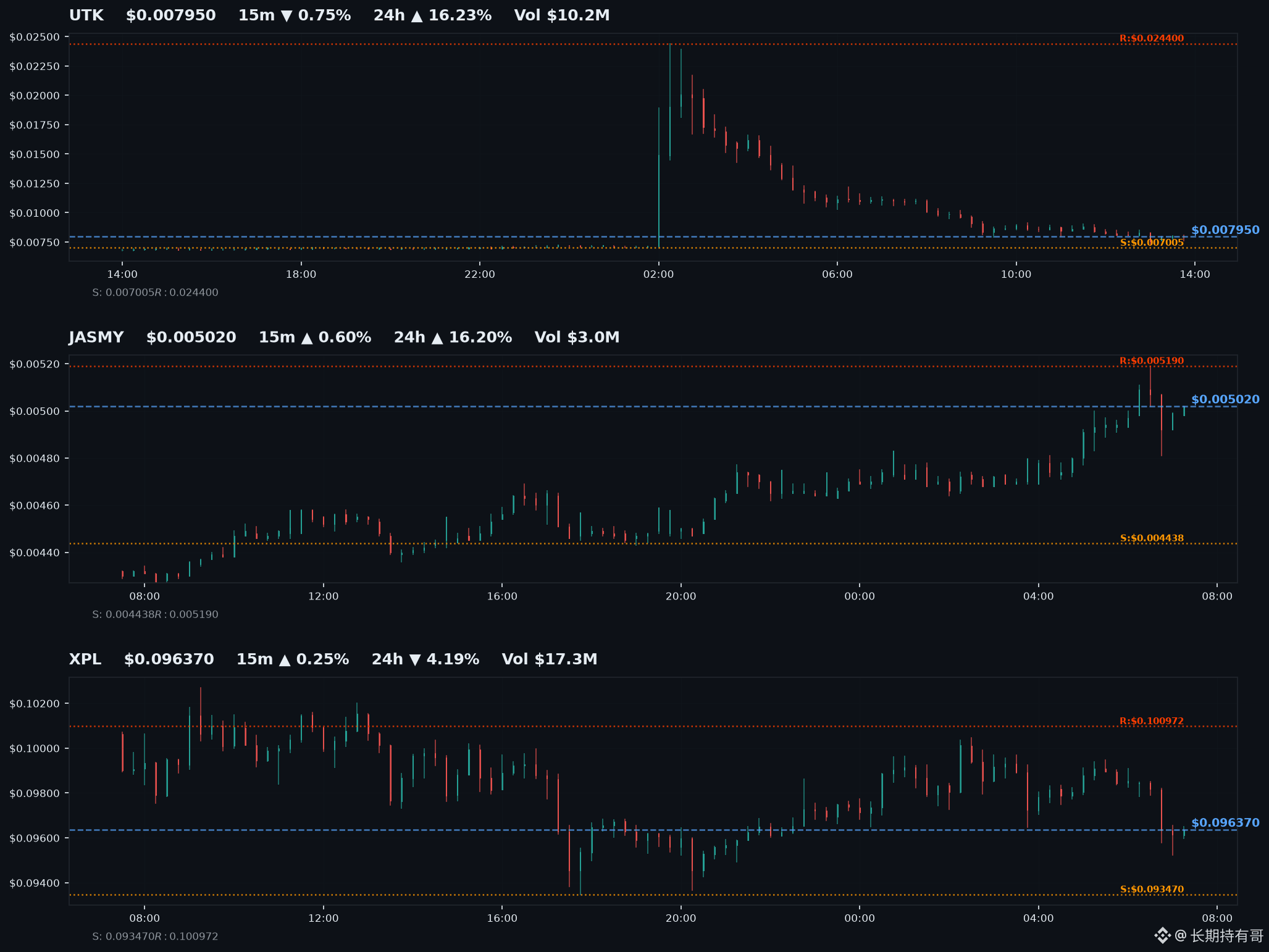The image size is (1269, 952).
Task: Click the 20:00 time label on JASMY chart
Action: [681, 596]
